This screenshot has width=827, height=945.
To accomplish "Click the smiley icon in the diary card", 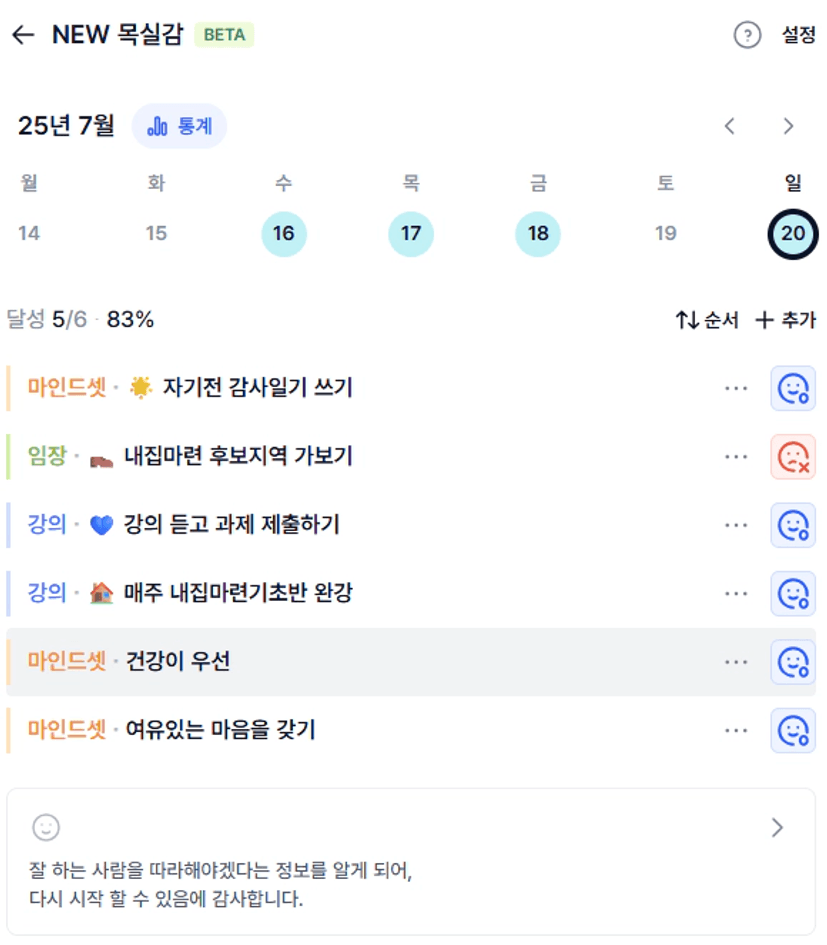I will (x=46, y=827).
